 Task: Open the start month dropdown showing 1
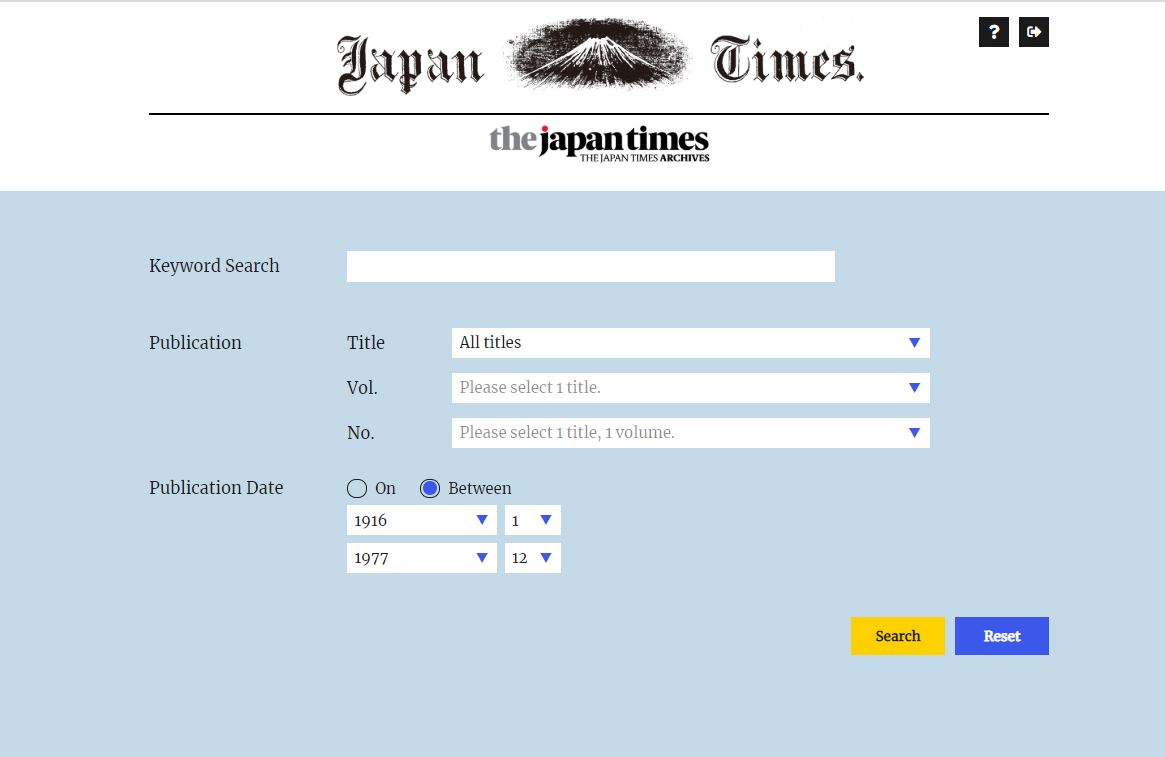tap(533, 520)
